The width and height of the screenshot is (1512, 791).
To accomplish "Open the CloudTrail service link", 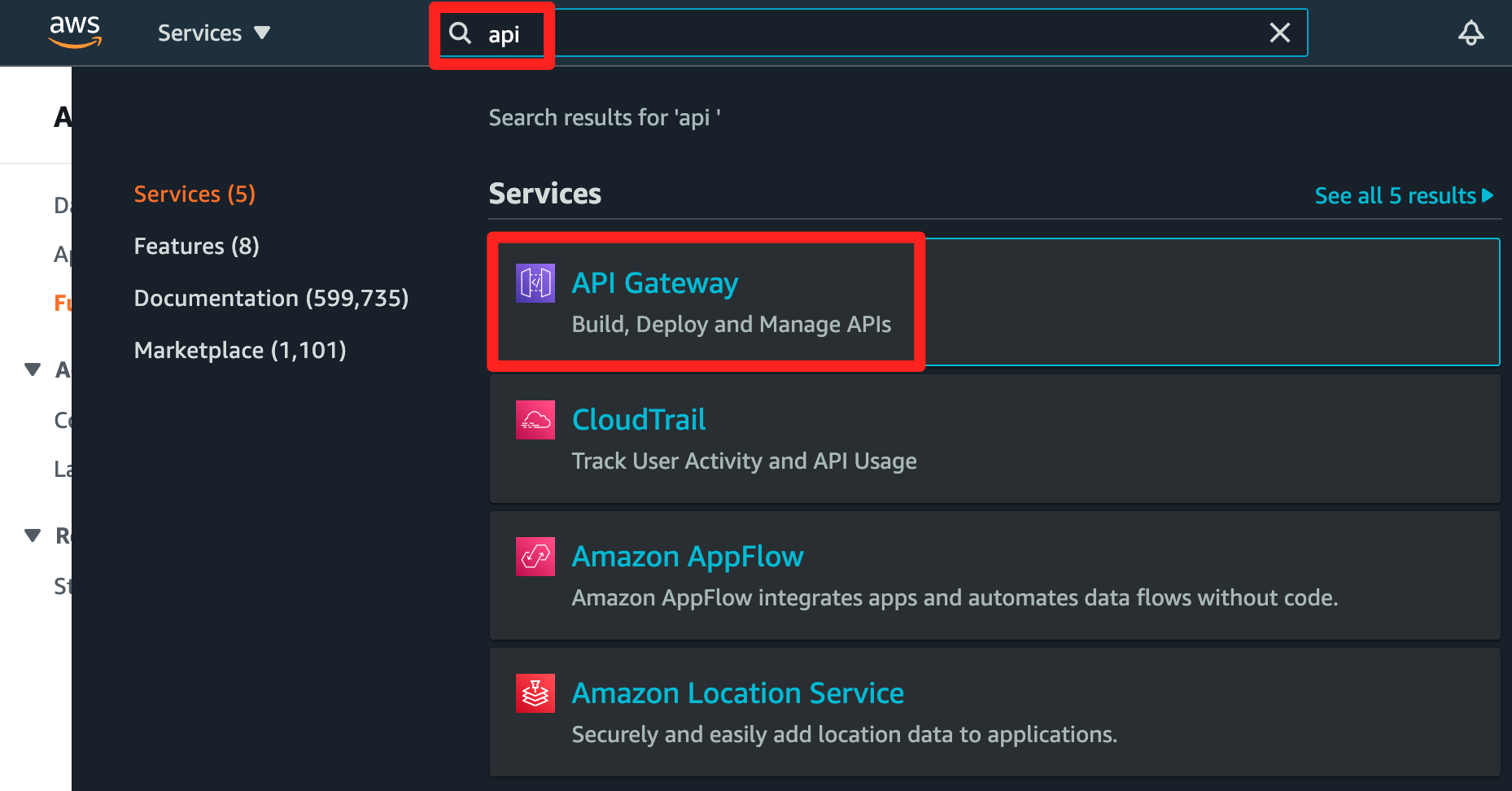I will [639, 419].
